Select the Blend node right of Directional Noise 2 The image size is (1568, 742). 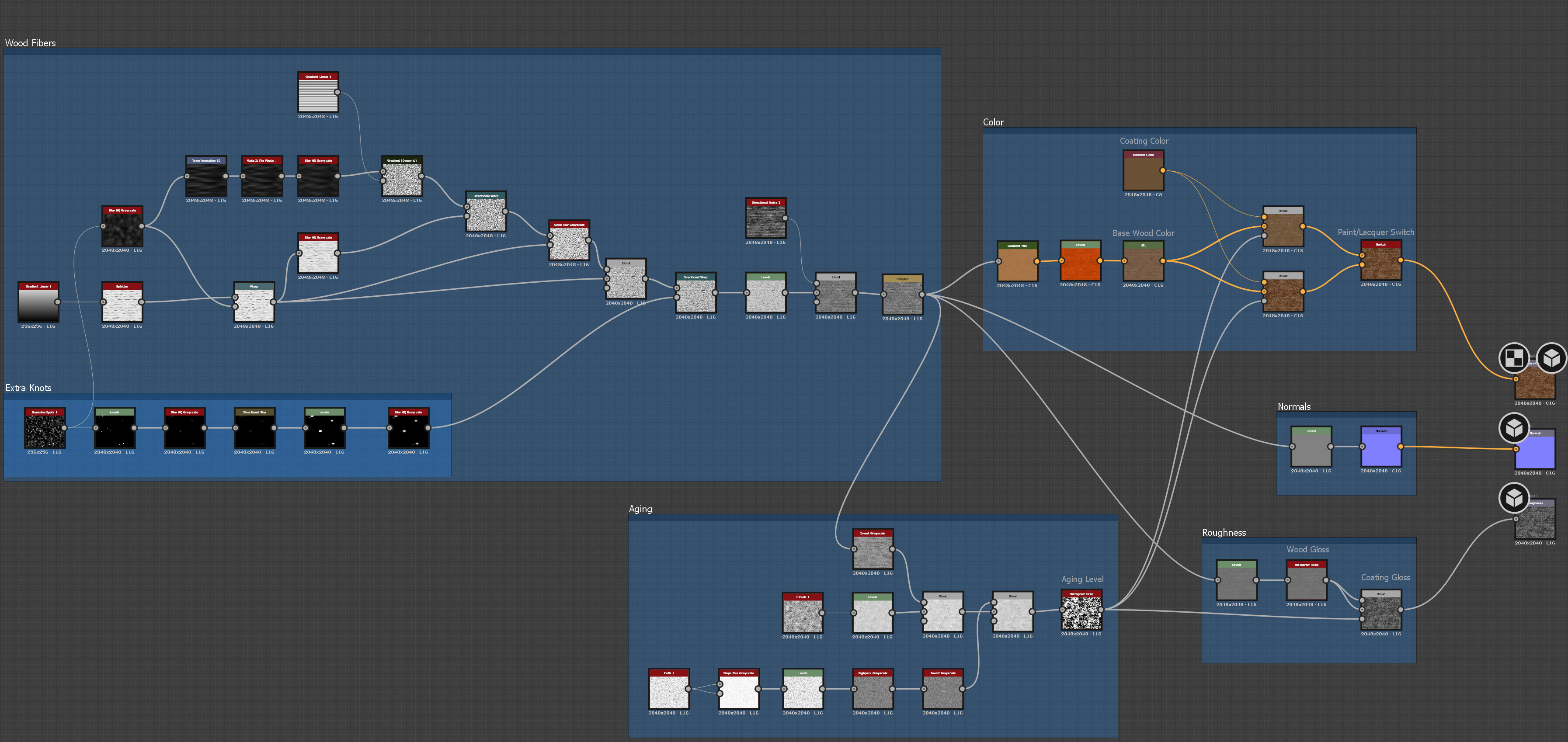[x=836, y=293]
